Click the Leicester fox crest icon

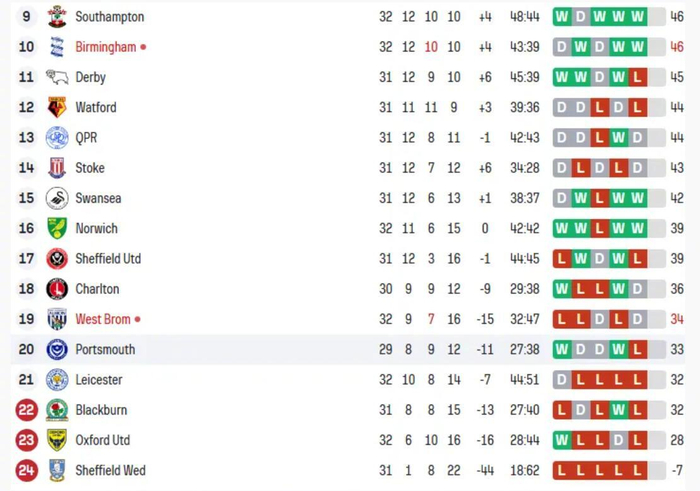tap(57, 380)
